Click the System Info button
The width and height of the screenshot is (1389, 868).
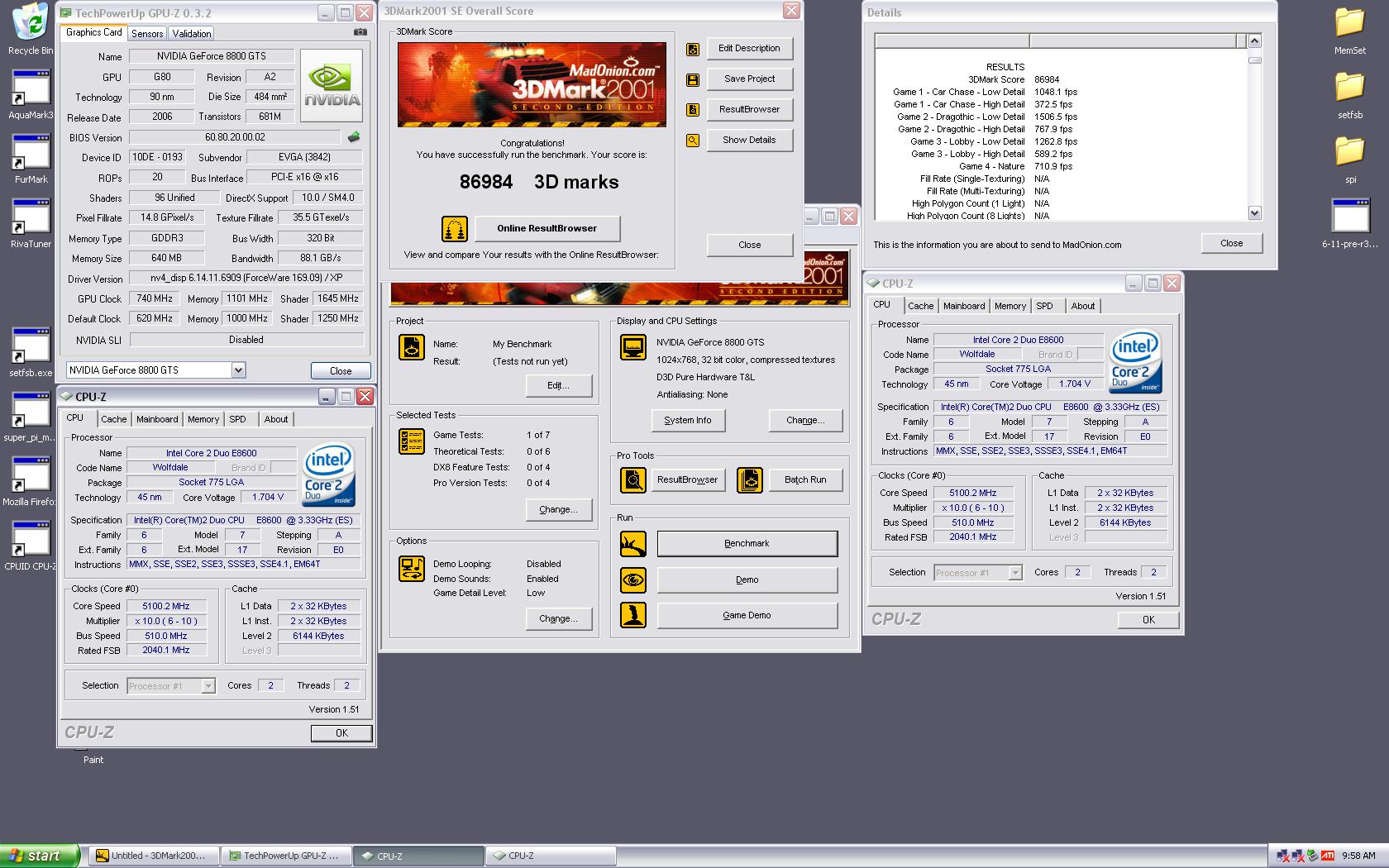688,420
